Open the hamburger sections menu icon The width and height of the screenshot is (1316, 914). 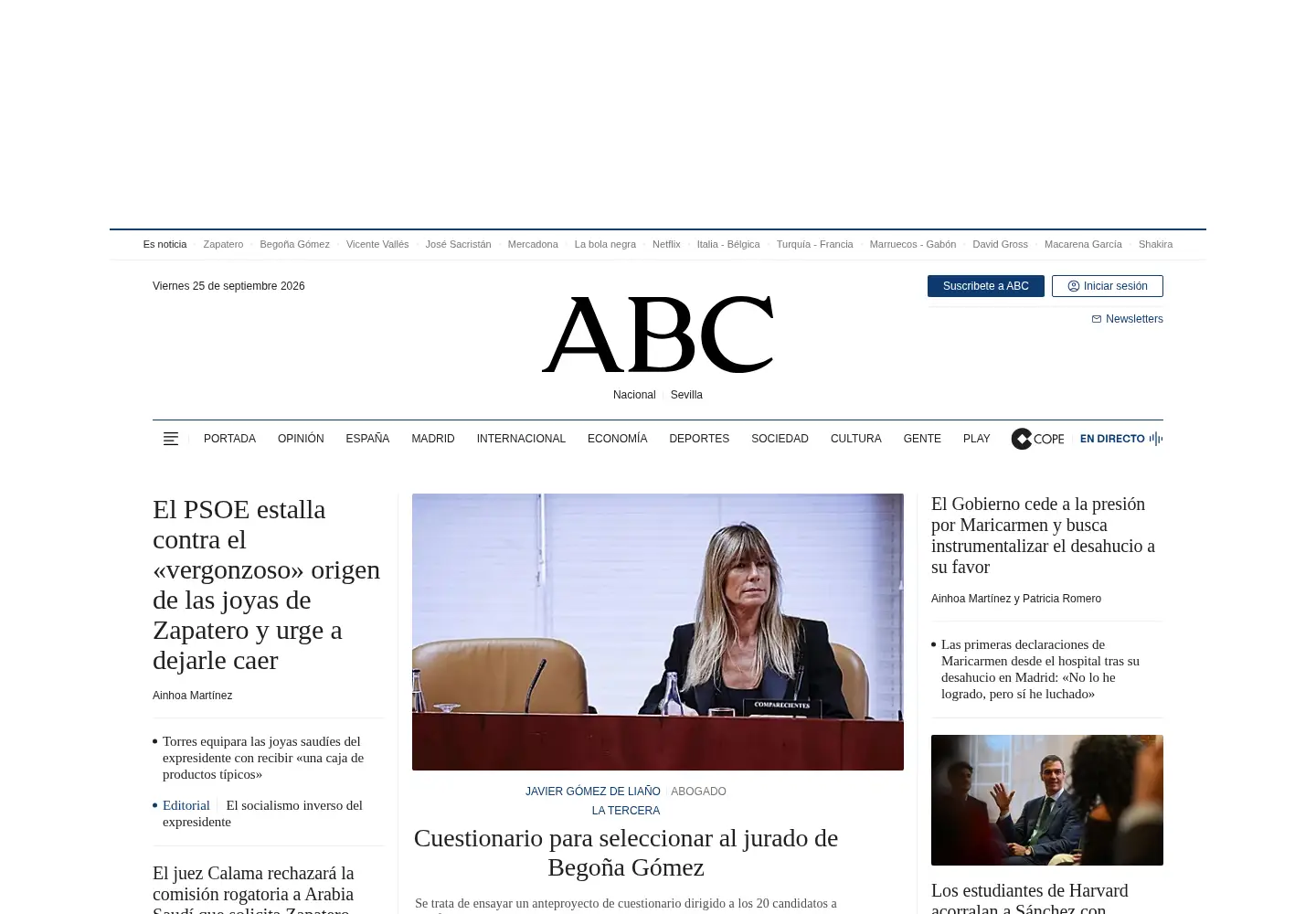pyautogui.click(x=171, y=439)
